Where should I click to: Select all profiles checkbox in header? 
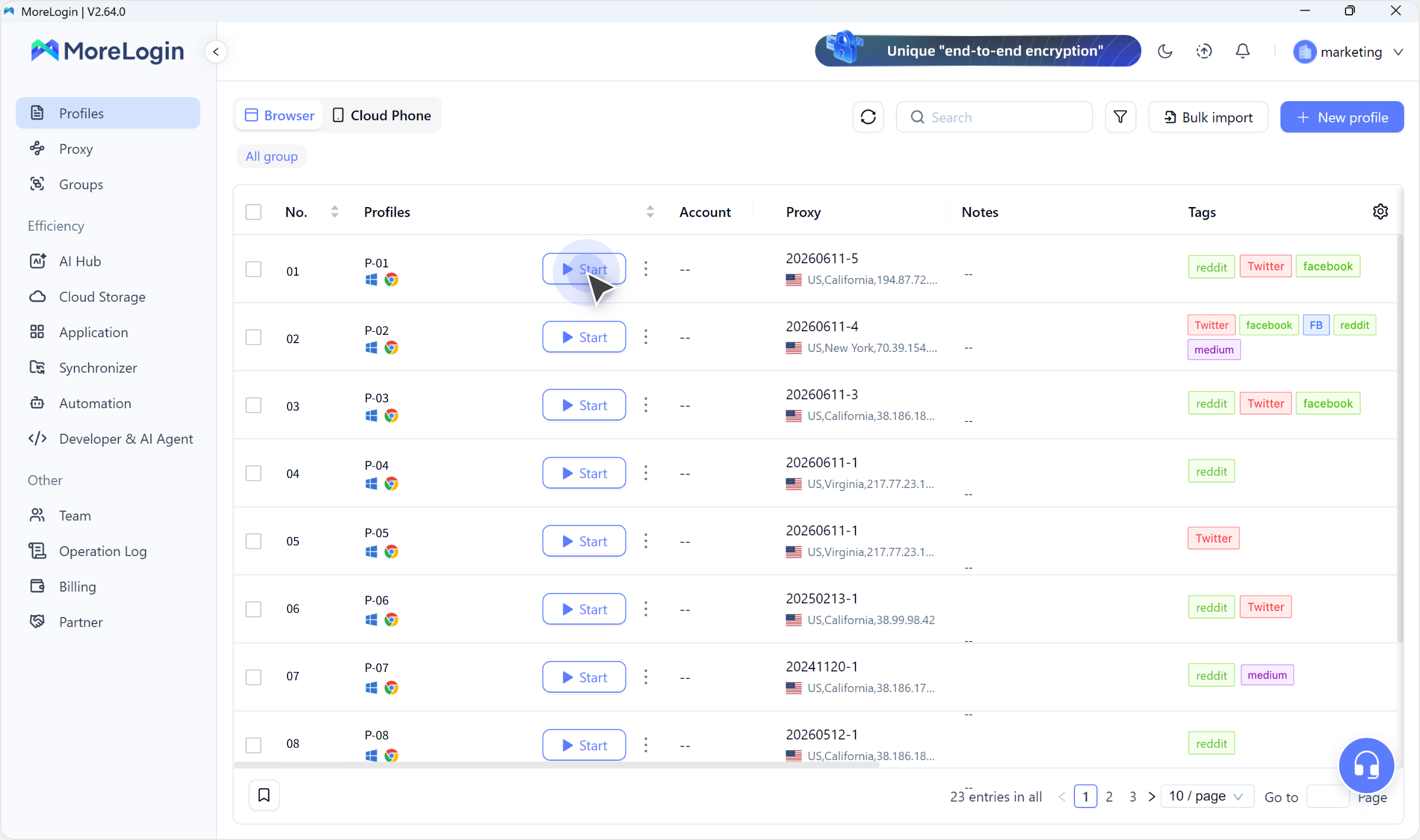253,212
